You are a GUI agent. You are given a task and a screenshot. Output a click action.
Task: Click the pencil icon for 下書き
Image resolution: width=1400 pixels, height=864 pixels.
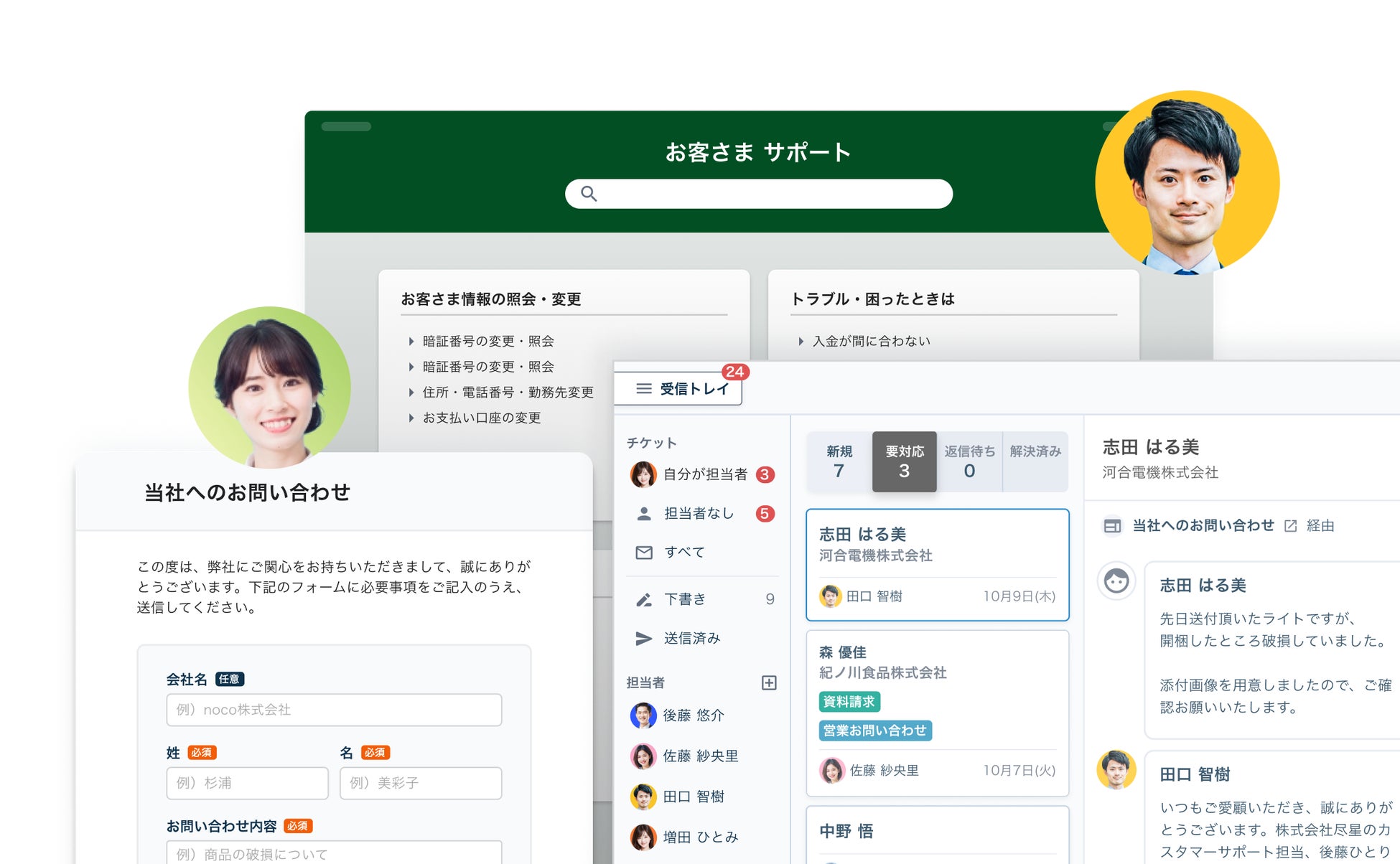(x=644, y=600)
